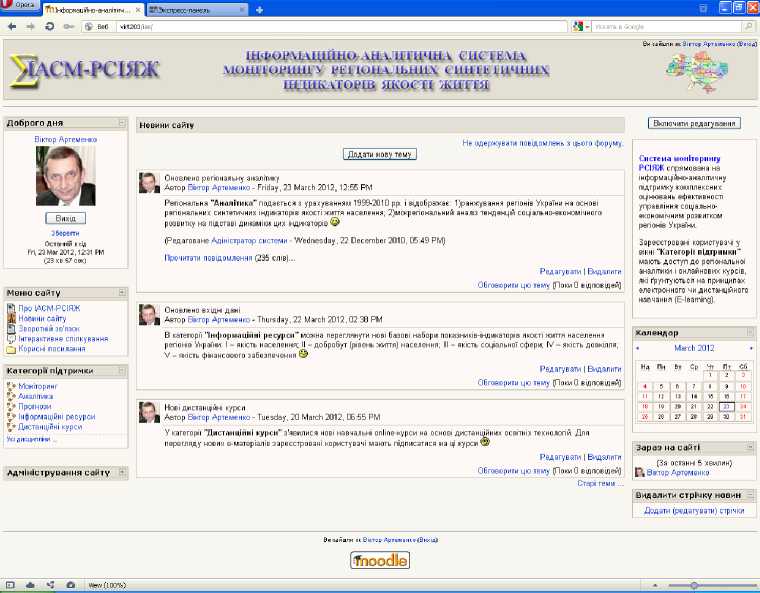This screenshot has height=593, width=760.
Task: Open a new tab with the plus icon
Action: 260,9
